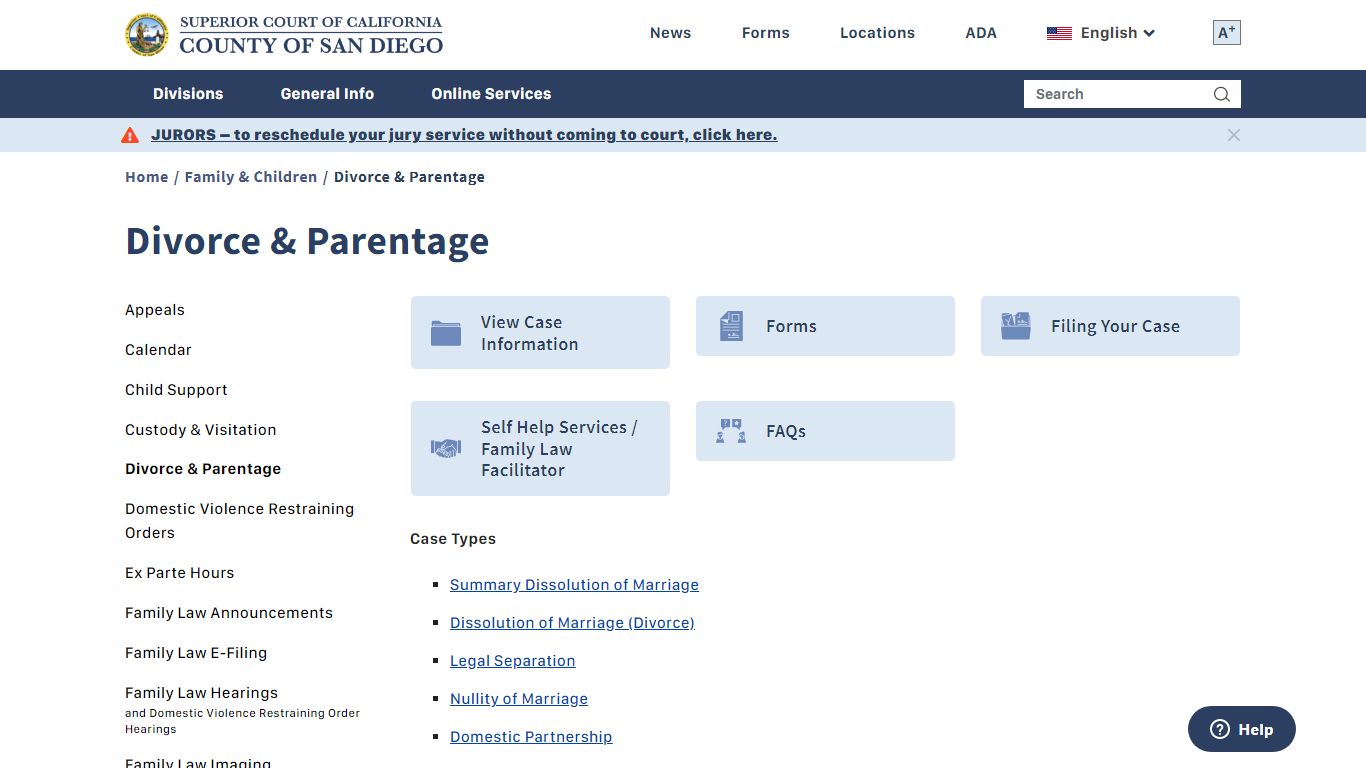Select Divorce & Parentage in sidebar

click(x=203, y=469)
